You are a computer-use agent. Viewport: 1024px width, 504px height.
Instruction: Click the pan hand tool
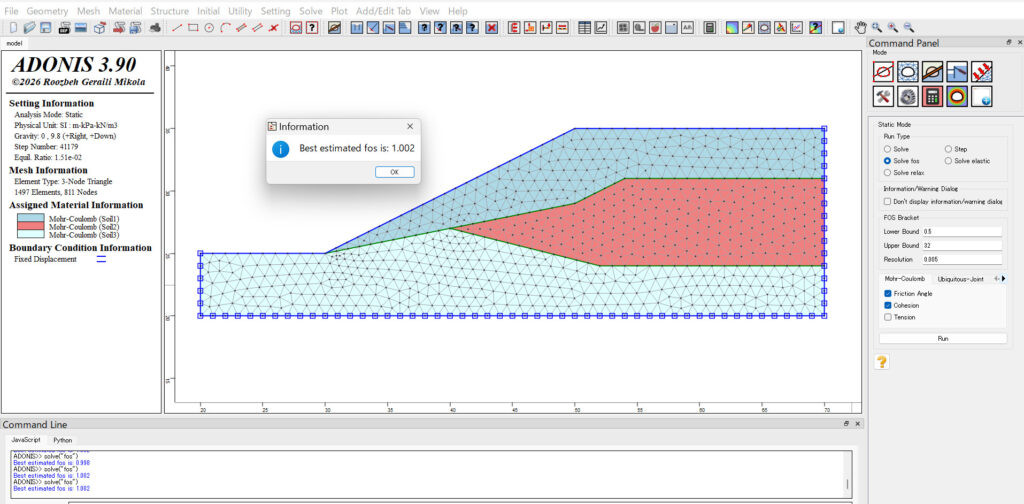point(861,28)
